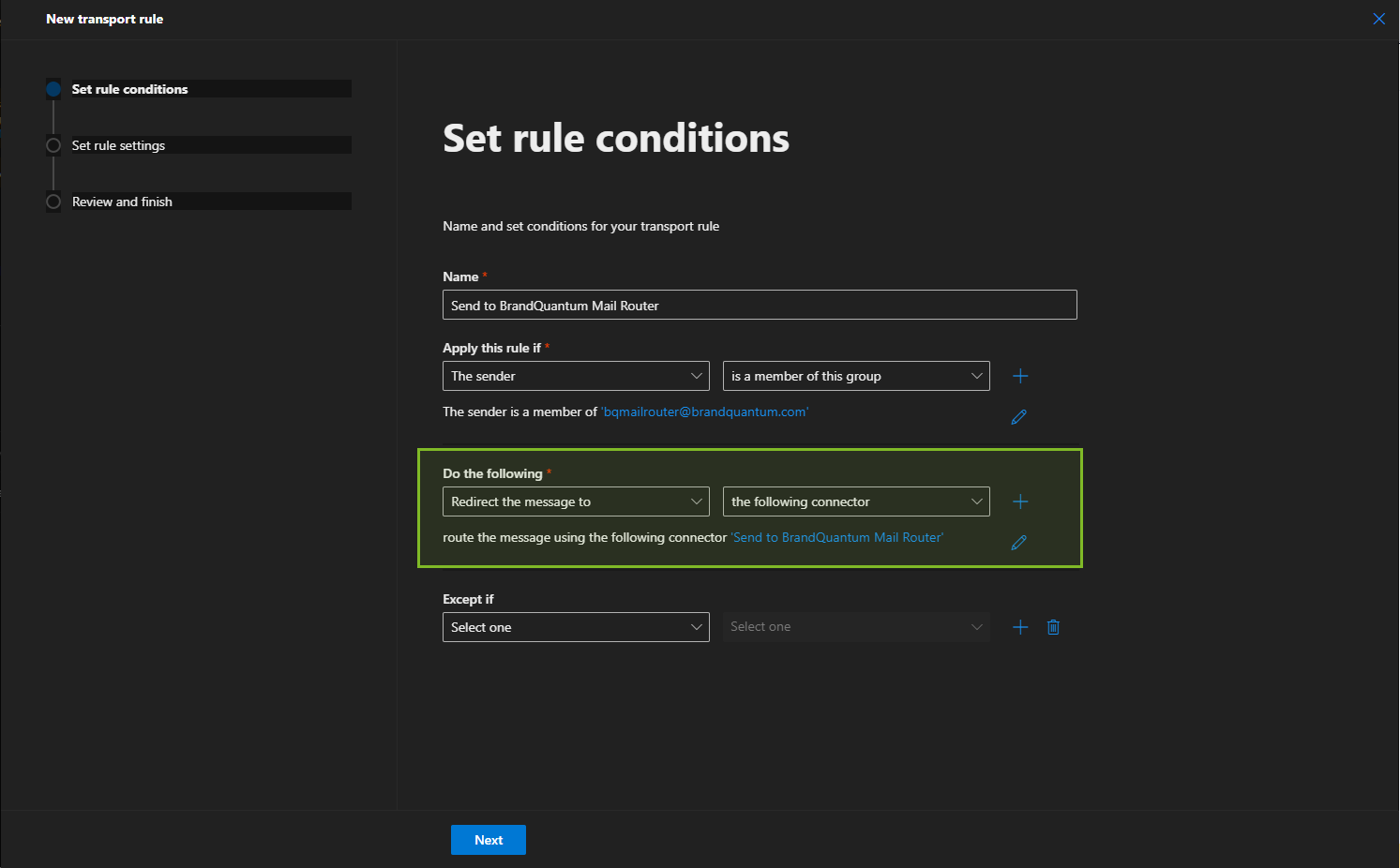Add another exception under Except if
Image resolution: width=1400 pixels, height=868 pixels.
click(1020, 627)
